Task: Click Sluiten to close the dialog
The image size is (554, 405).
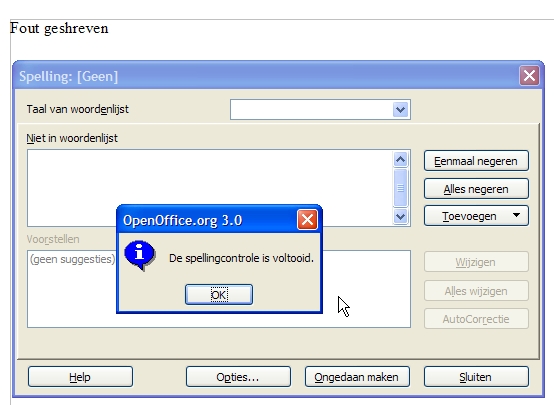Action: coord(476,377)
